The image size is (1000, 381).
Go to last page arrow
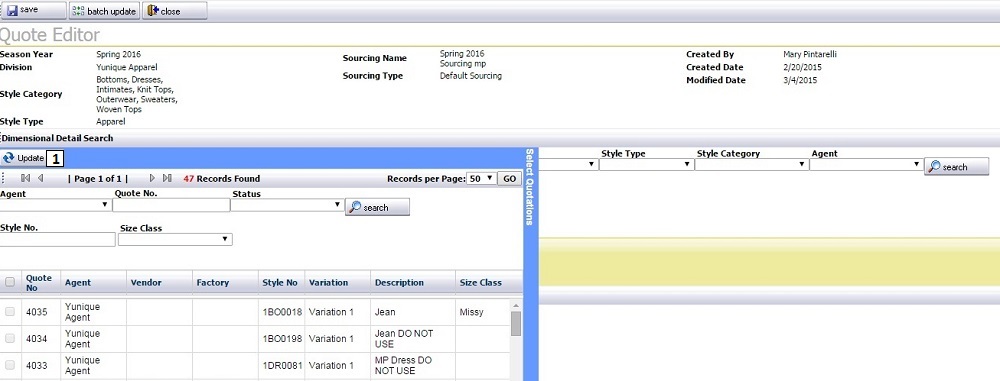coord(167,179)
